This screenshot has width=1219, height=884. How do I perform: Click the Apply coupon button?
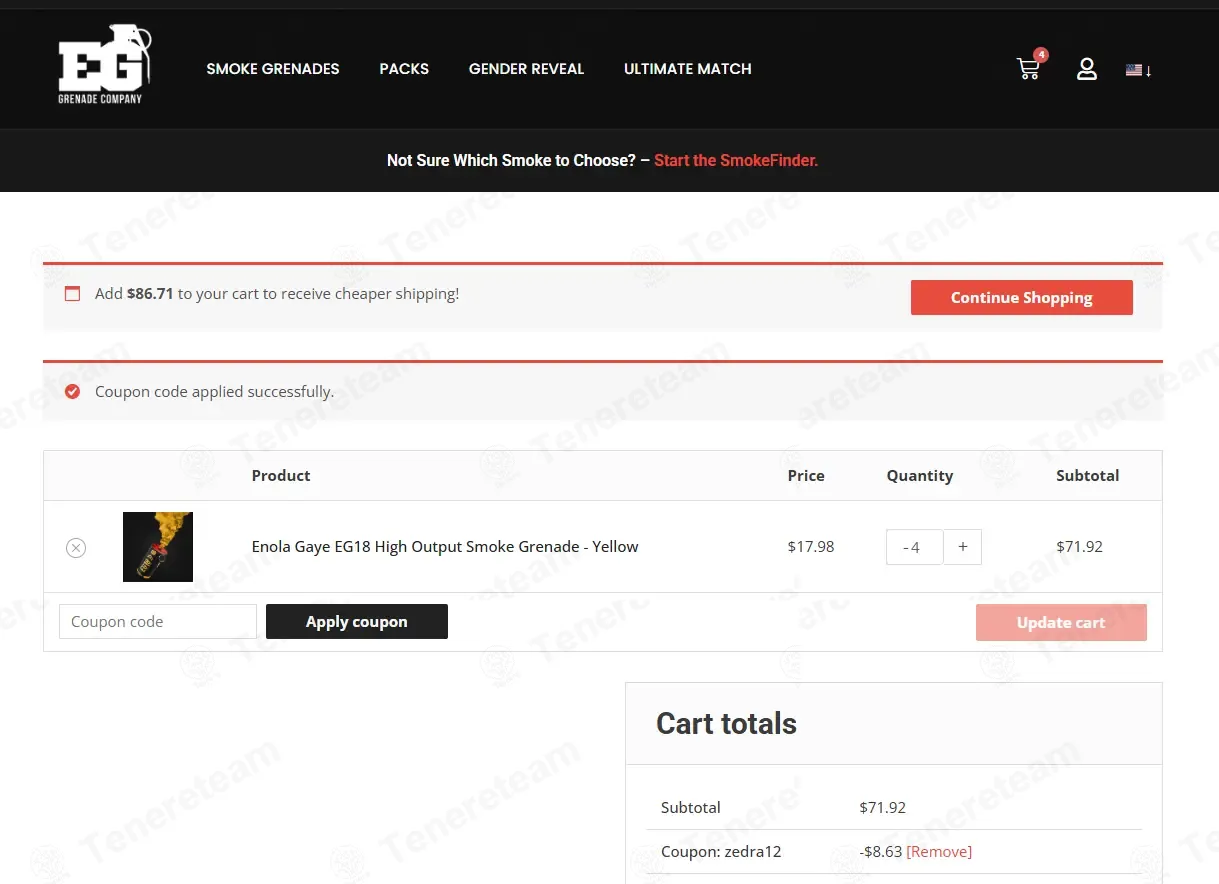coord(357,621)
